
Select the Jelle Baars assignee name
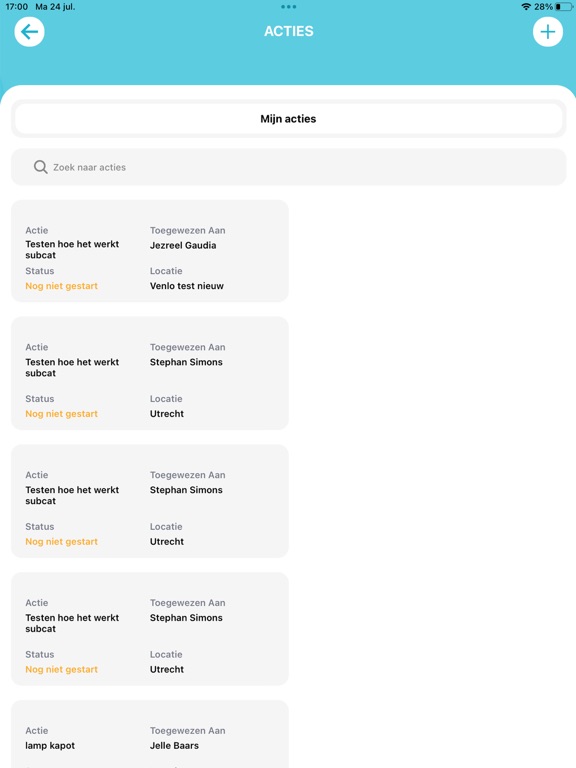[x=174, y=745]
